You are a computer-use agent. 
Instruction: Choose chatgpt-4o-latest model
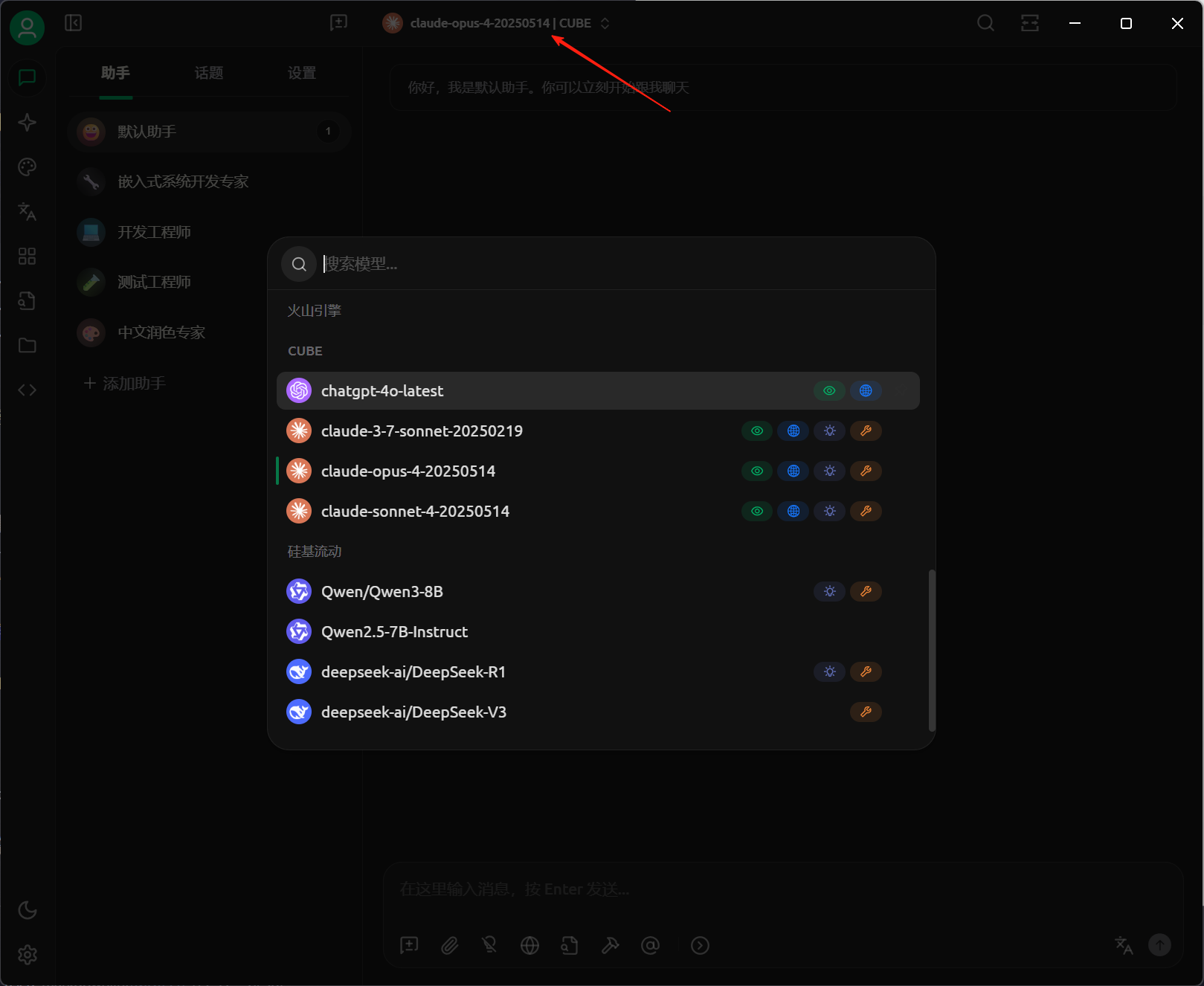(598, 390)
